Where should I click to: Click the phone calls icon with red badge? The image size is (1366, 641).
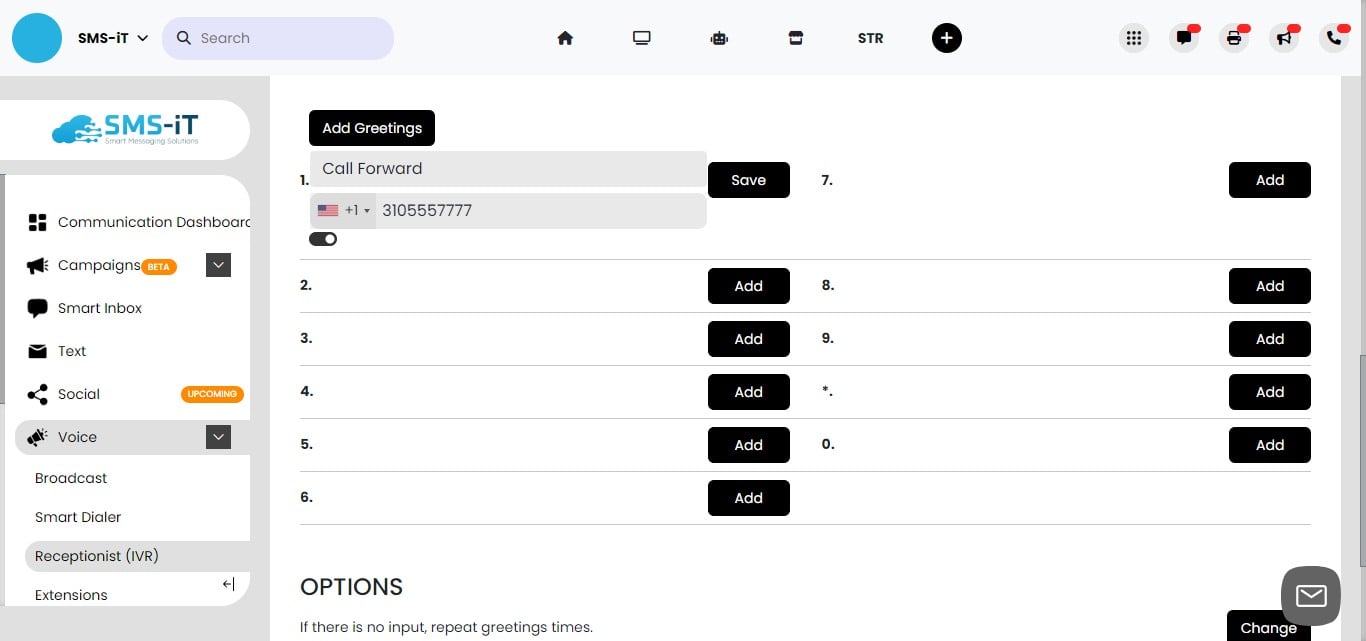click(x=1333, y=37)
